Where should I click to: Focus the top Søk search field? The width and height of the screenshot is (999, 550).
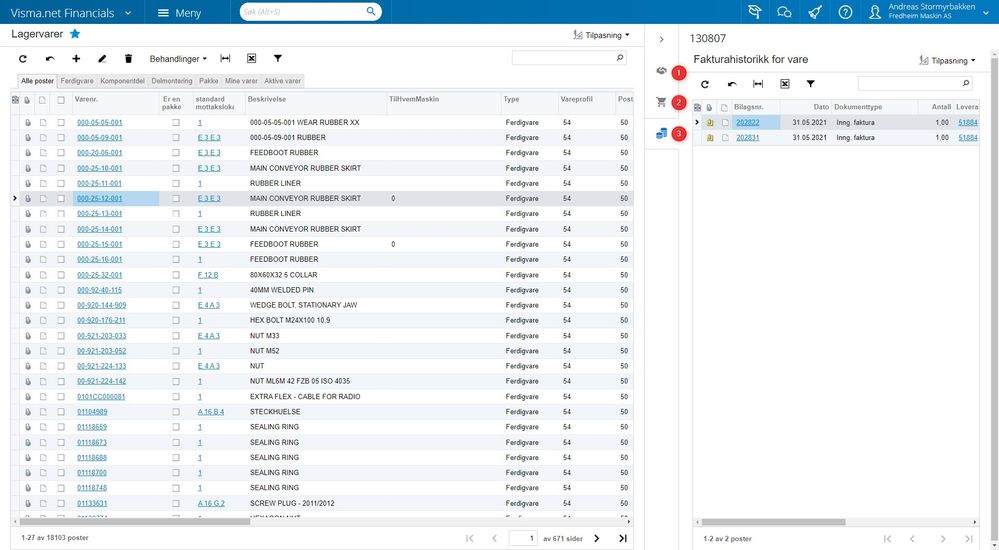[305, 11]
